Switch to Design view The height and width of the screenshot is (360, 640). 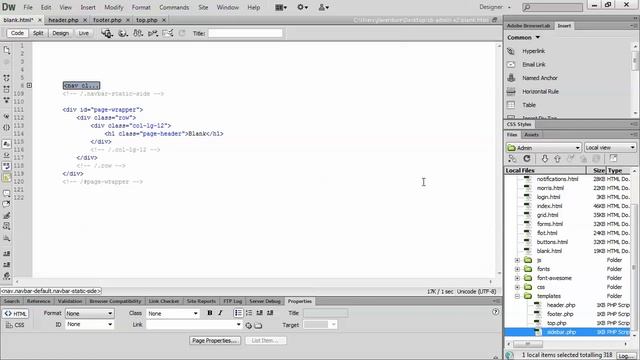click(60, 33)
